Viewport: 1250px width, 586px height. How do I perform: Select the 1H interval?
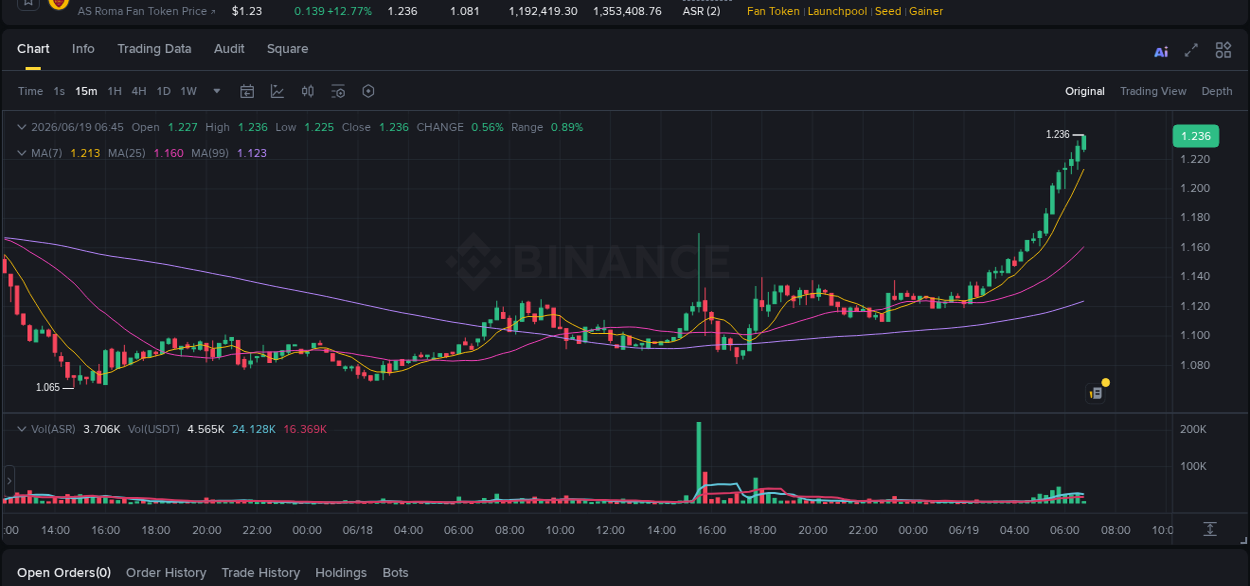[x=115, y=91]
